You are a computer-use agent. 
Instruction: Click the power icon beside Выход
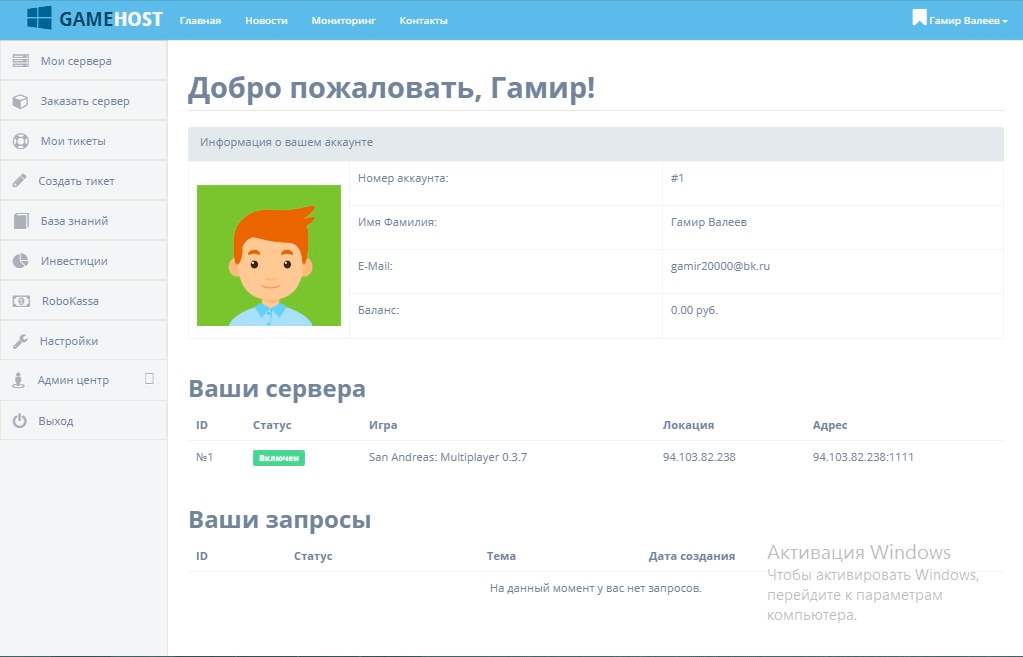click(x=20, y=421)
